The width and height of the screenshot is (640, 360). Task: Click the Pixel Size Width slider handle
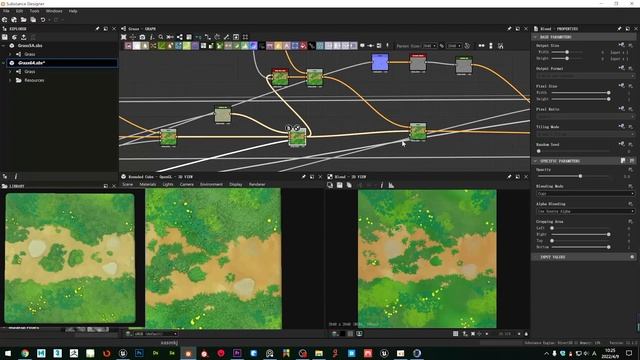[x=609, y=93]
